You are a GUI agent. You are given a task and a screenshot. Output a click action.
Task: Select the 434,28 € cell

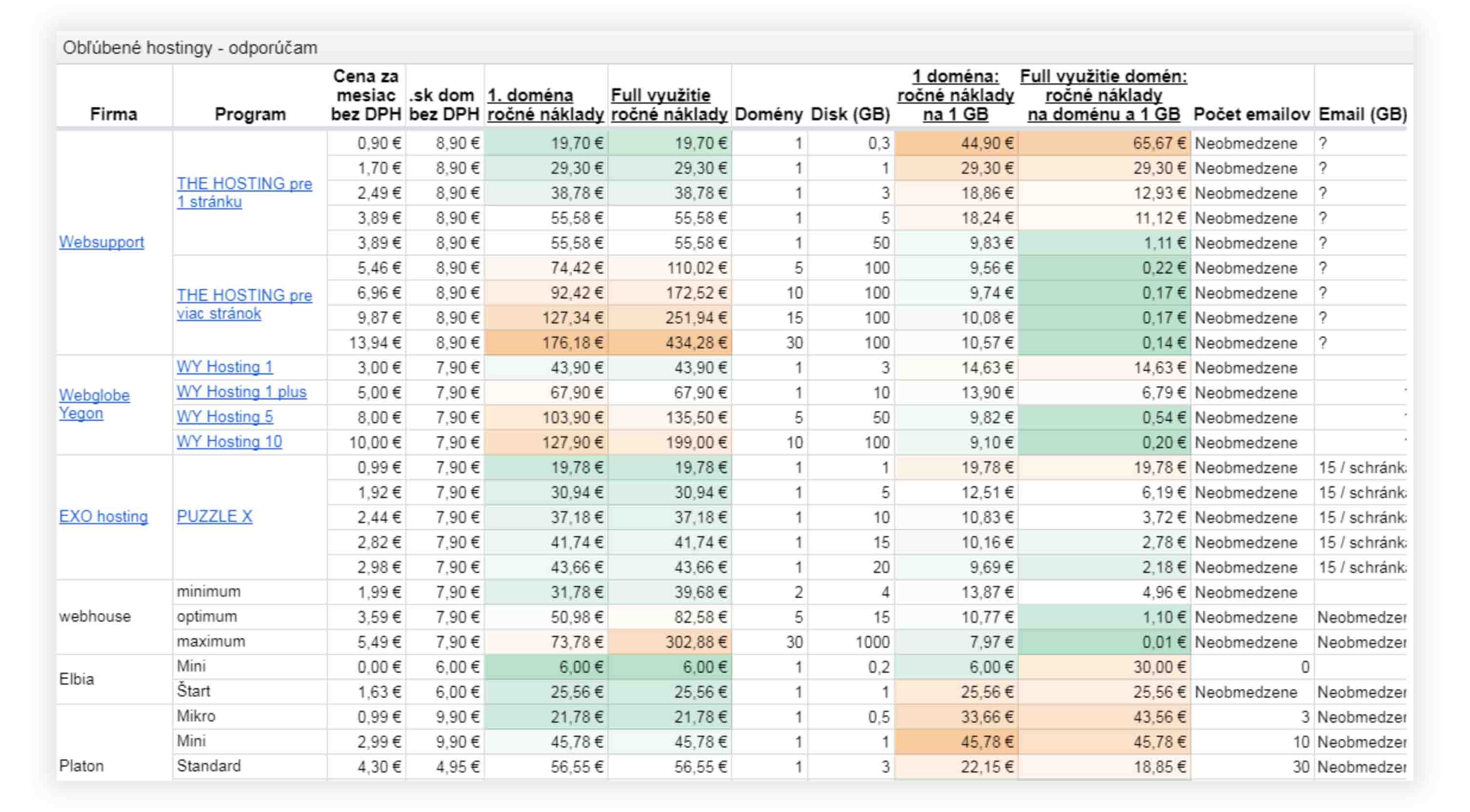pos(670,343)
